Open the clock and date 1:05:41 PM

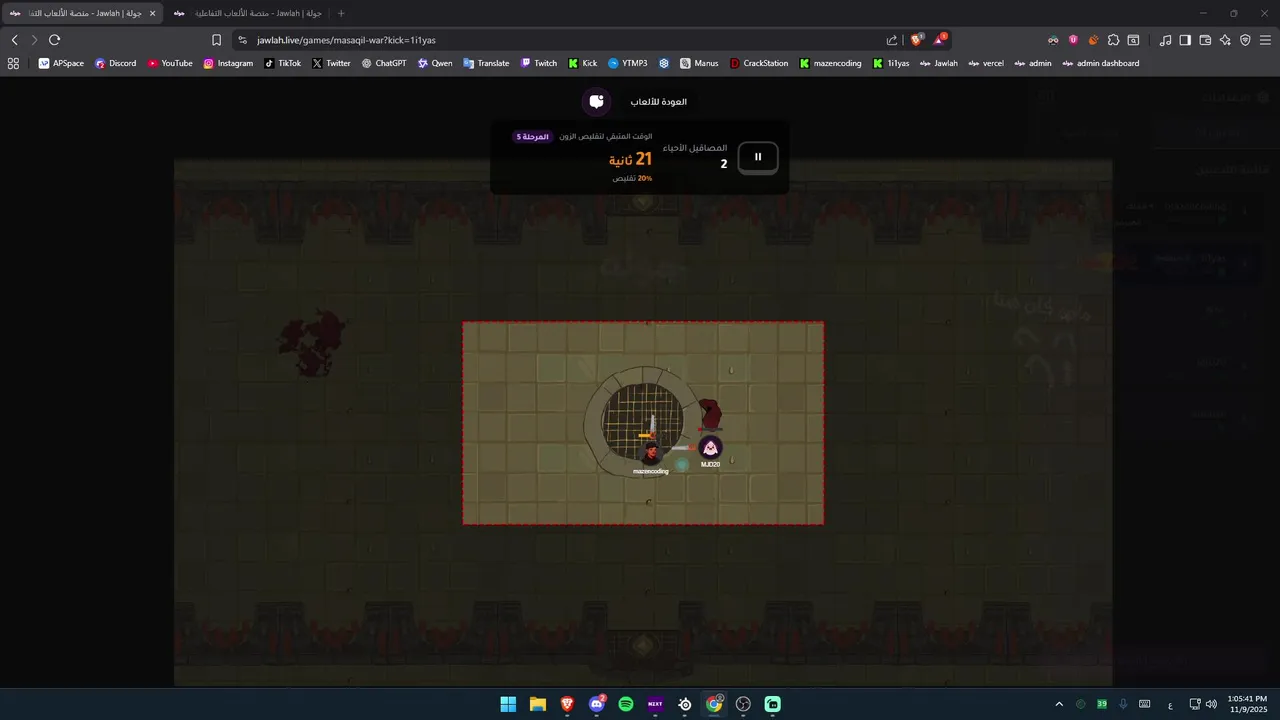(1247, 704)
